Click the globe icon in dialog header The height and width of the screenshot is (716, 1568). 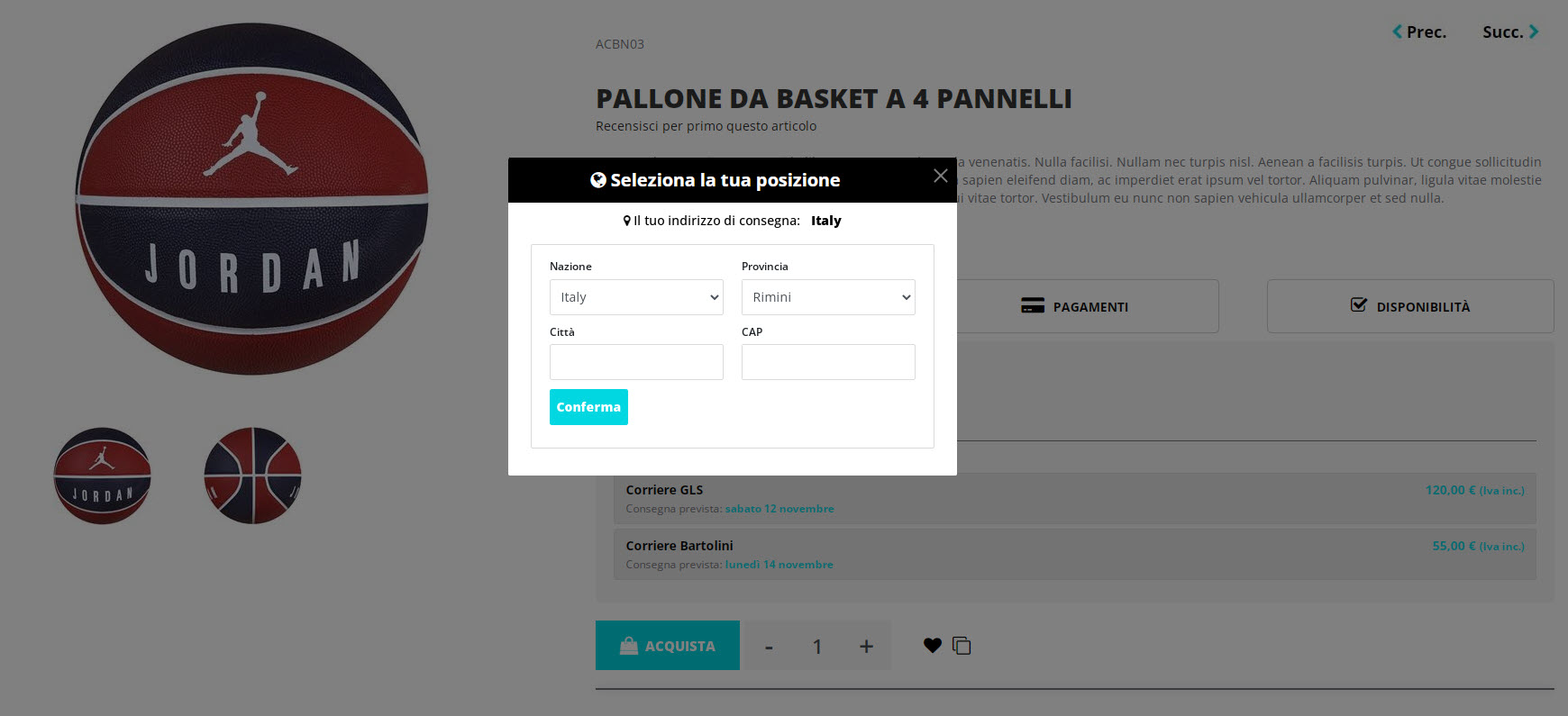pyautogui.click(x=598, y=180)
